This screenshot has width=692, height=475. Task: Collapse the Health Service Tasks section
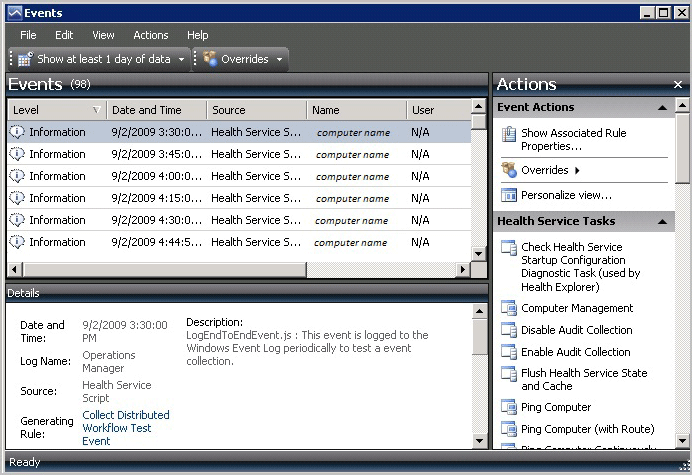[662, 222]
